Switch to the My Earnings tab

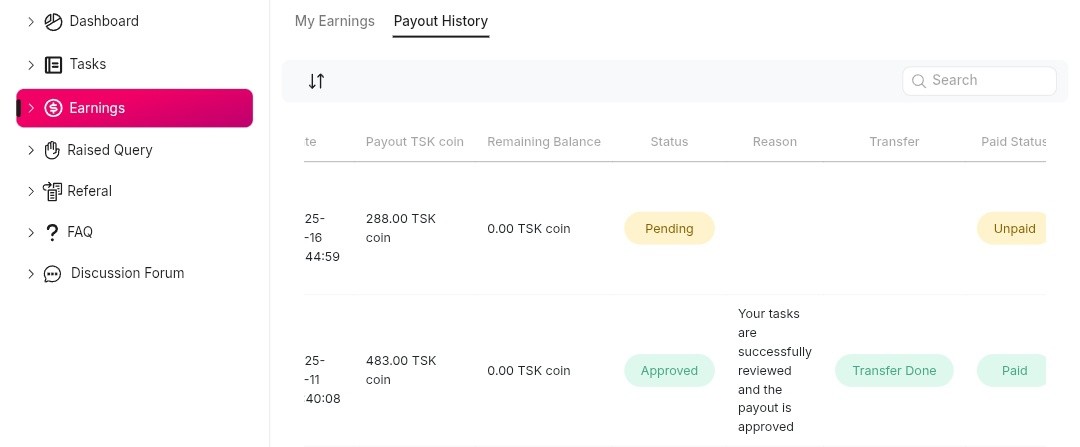tap(334, 21)
